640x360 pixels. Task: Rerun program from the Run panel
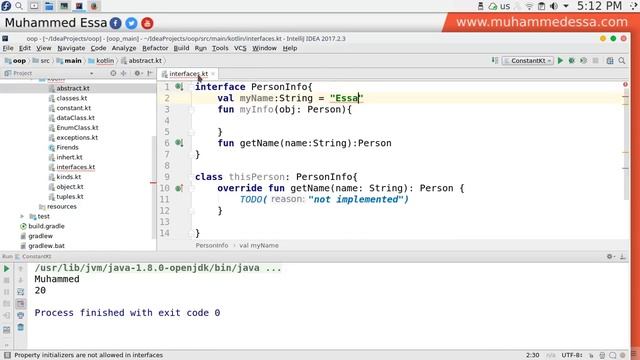pos(7,269)
